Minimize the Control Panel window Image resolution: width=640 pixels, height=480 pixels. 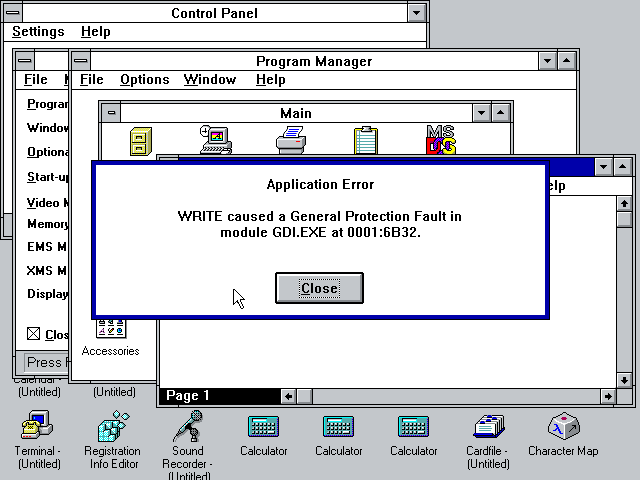click(x=416, y=13)
